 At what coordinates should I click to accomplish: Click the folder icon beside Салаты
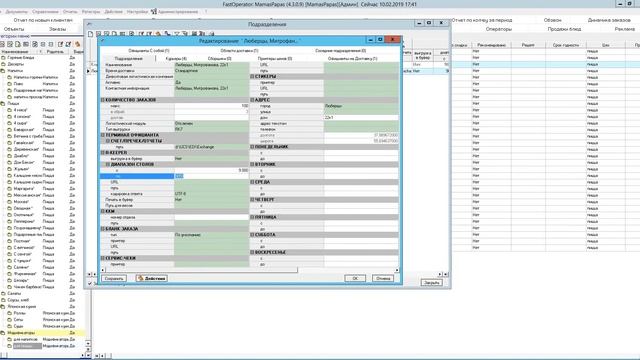[x=3, y=293]
